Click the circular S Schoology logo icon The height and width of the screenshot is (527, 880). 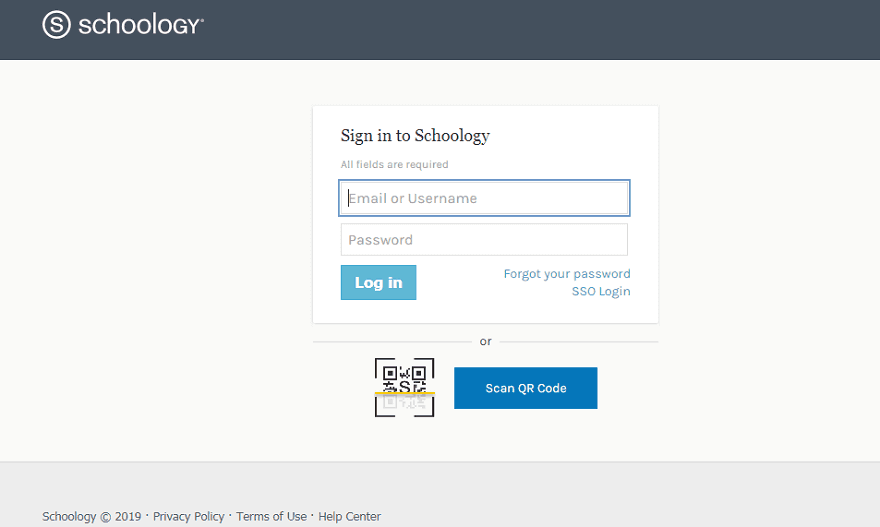[56, 25]
